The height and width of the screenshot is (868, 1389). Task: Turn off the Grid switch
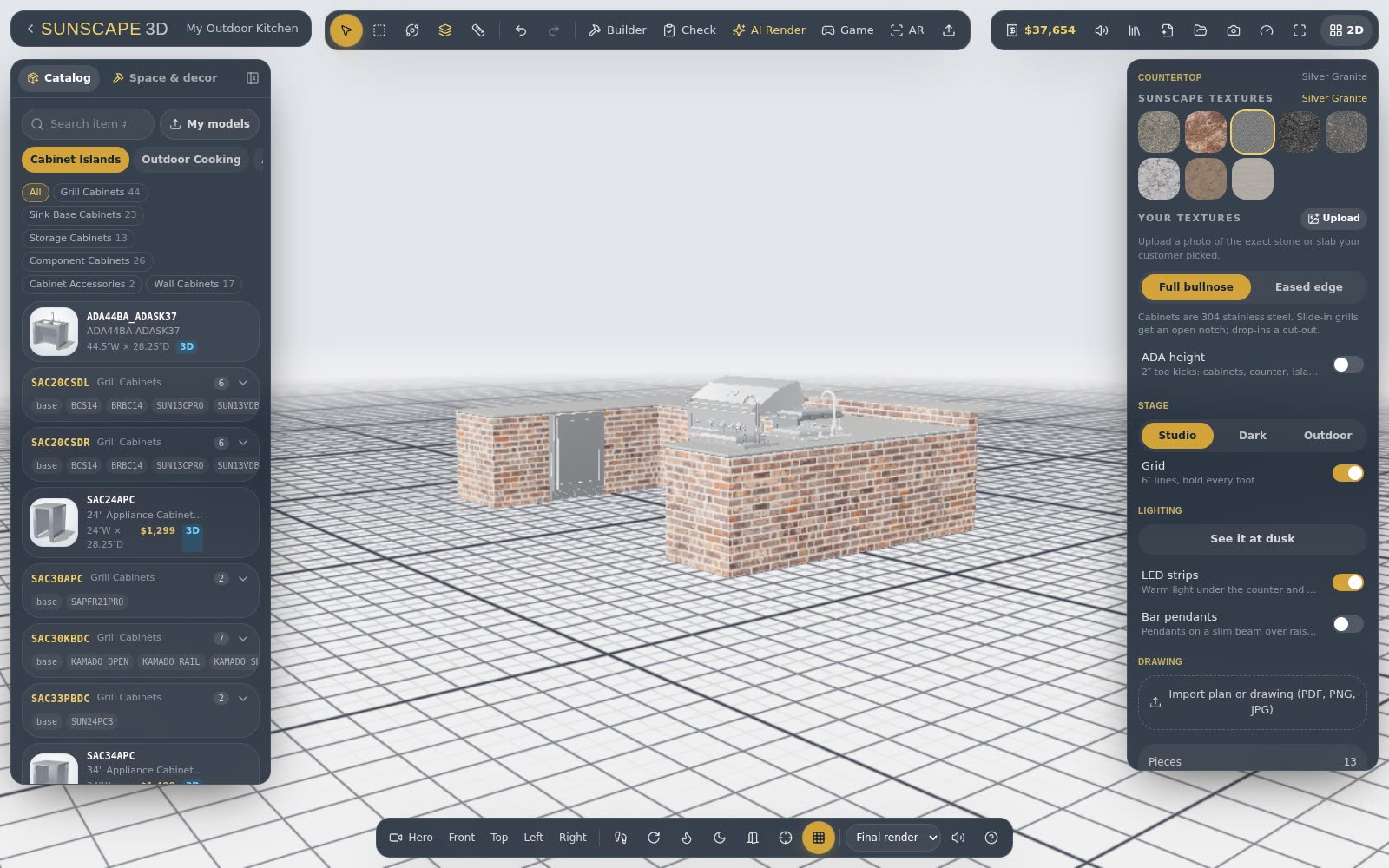1348,473
